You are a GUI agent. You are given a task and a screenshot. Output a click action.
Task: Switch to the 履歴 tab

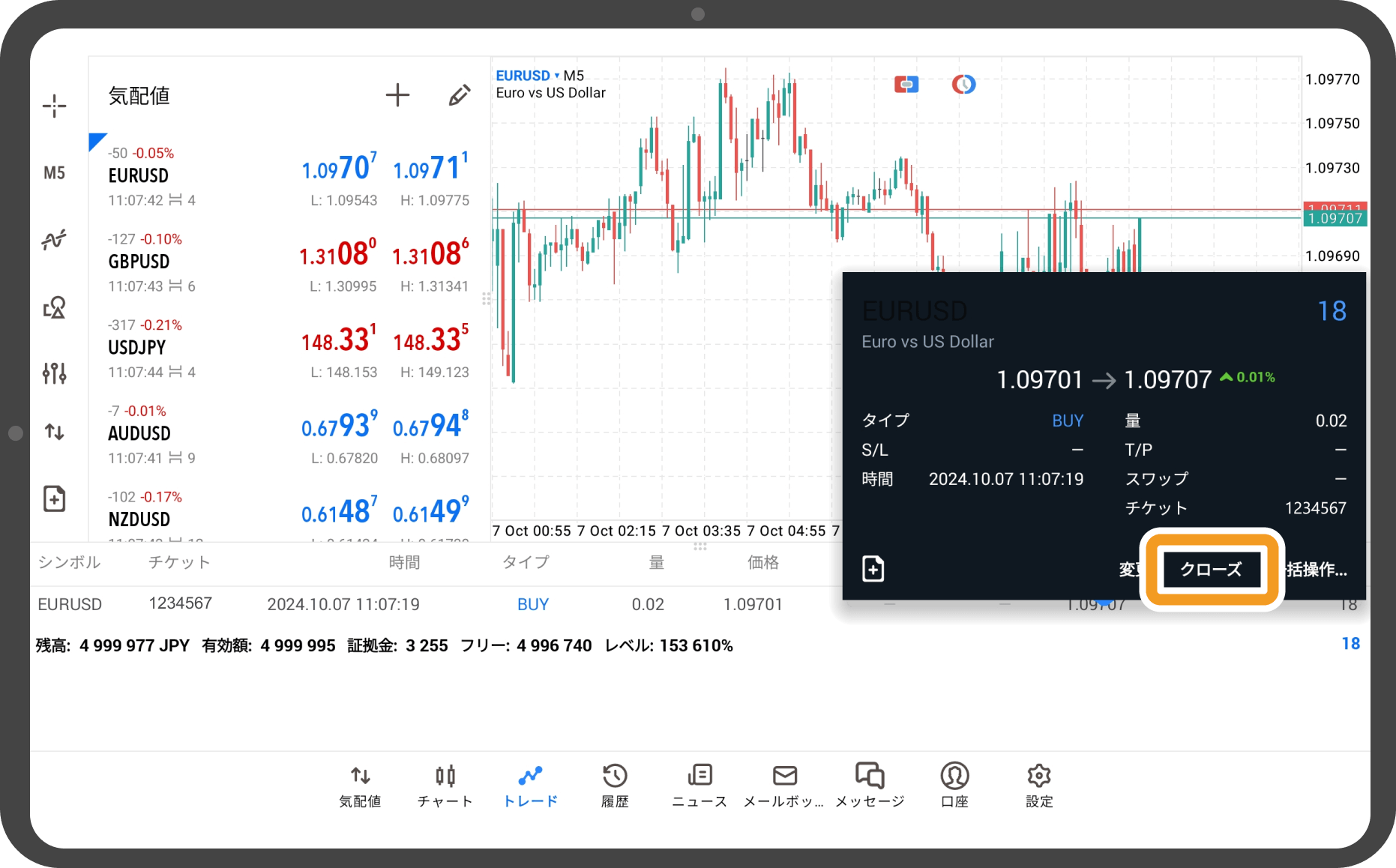[x=615, y=785]
